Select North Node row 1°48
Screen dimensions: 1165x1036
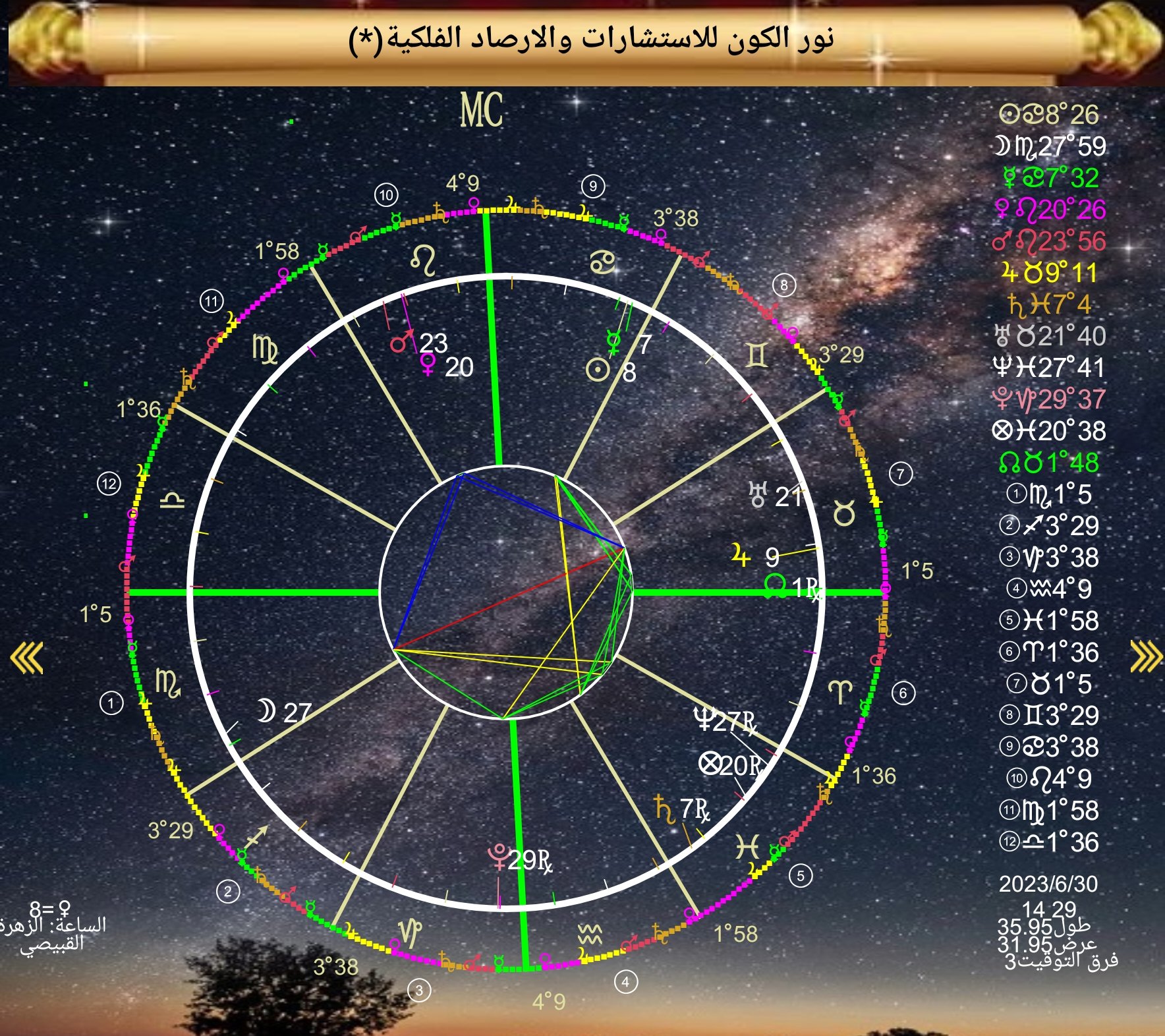point(1049,463)
